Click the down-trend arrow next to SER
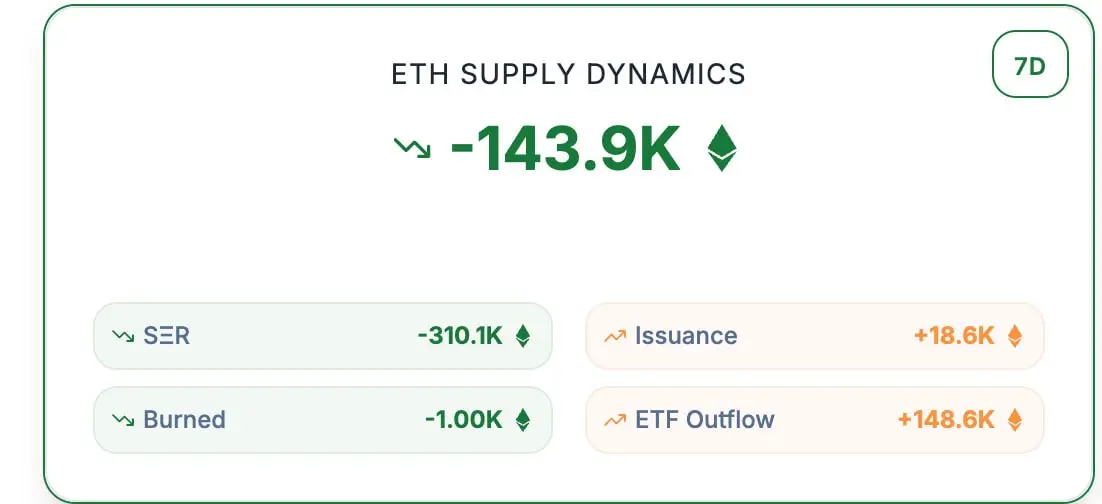The width and height of the screenshot is (1102, 504). pyautogui.click(x=123, y=337)
